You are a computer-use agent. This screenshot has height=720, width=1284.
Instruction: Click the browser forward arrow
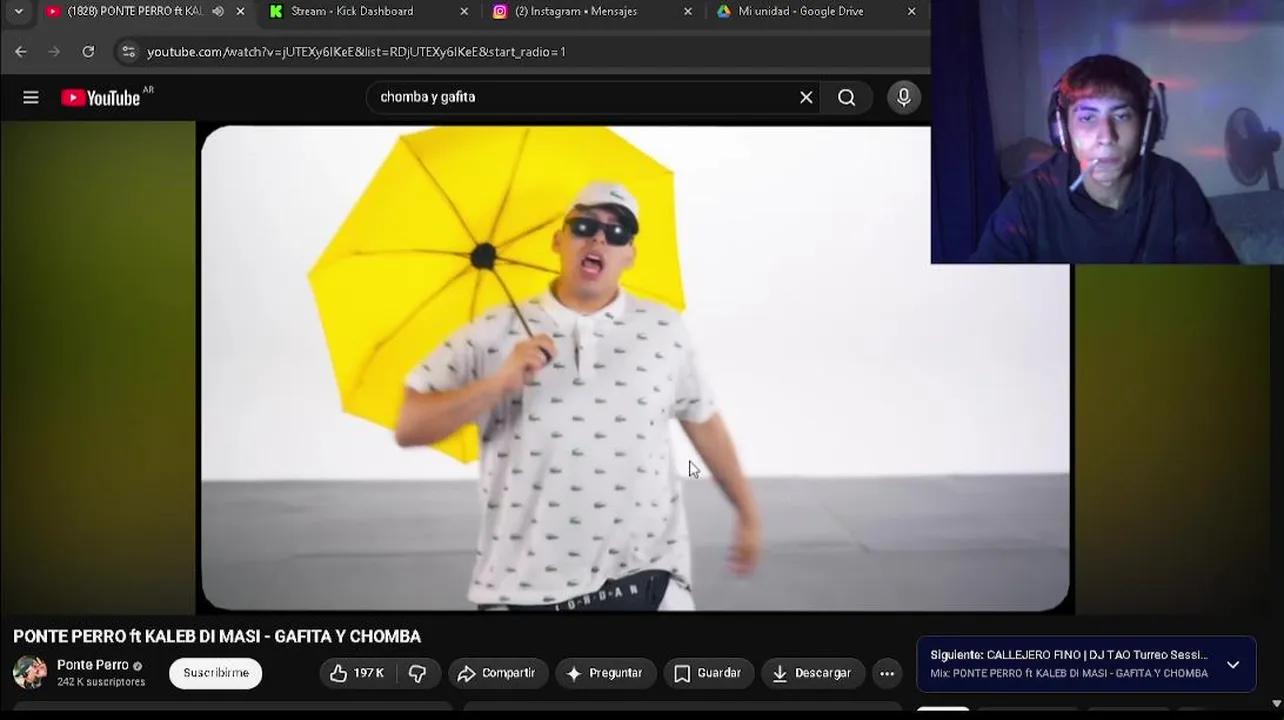54,52
